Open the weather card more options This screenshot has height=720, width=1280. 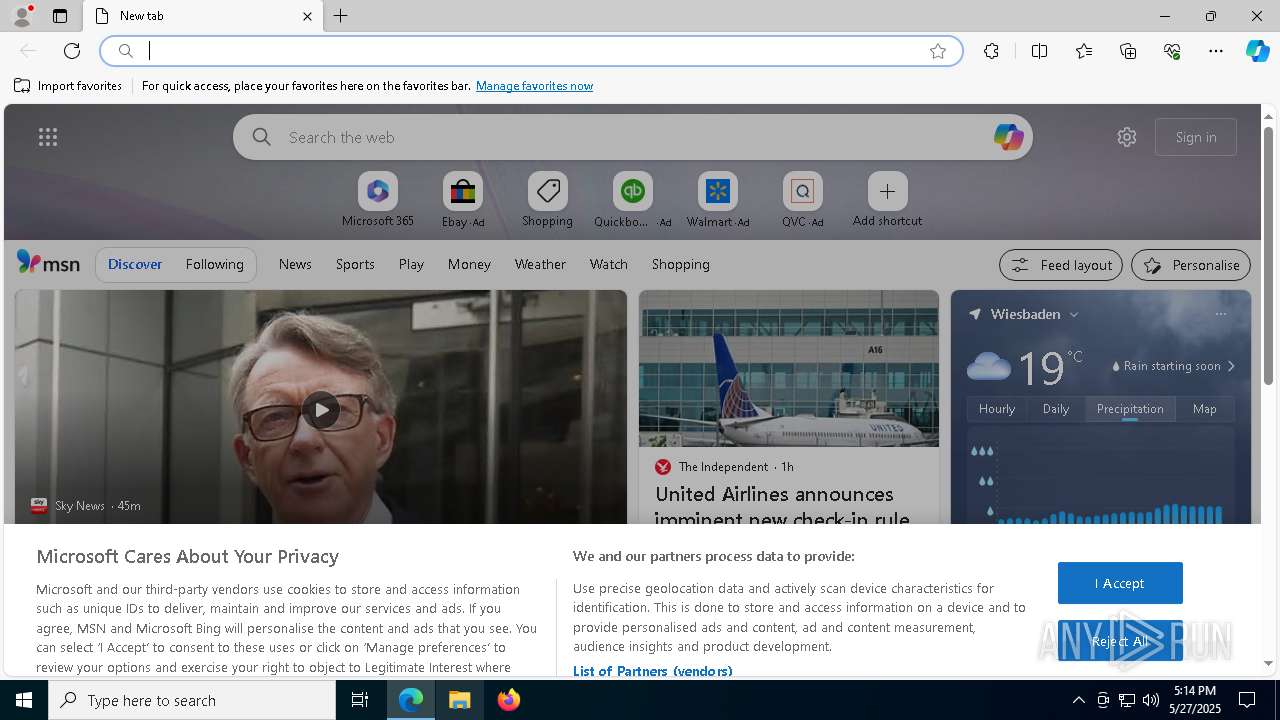[x=1221, y=314]
